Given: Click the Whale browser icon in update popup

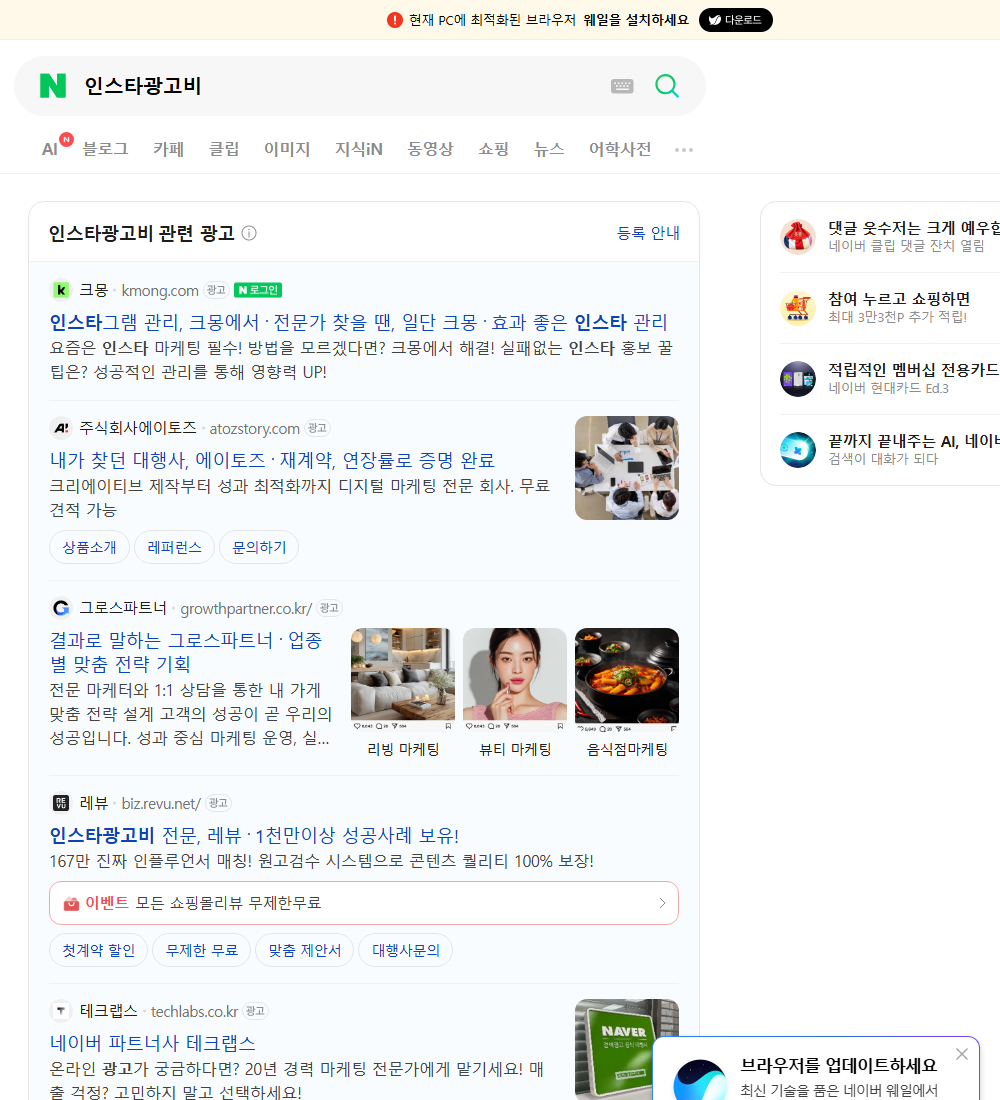Looking at the screenshot, I should tap(700, 1080).
